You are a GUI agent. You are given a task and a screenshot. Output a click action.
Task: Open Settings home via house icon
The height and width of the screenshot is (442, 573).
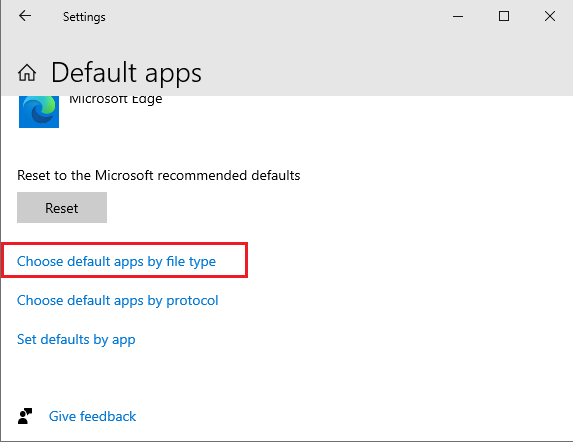(27, 72)
